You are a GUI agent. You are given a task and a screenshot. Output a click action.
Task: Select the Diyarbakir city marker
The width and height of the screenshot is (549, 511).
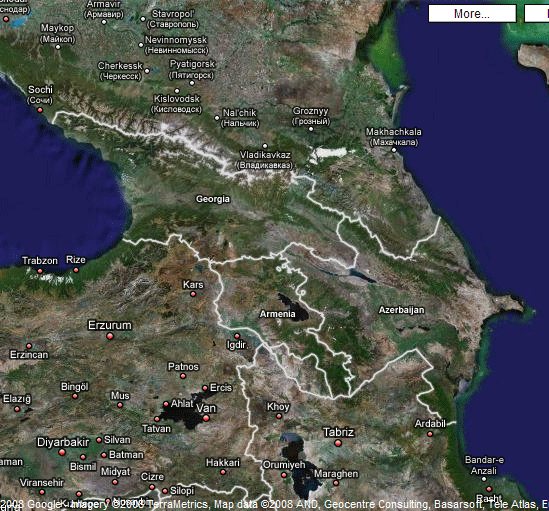(x=62, y=452)
